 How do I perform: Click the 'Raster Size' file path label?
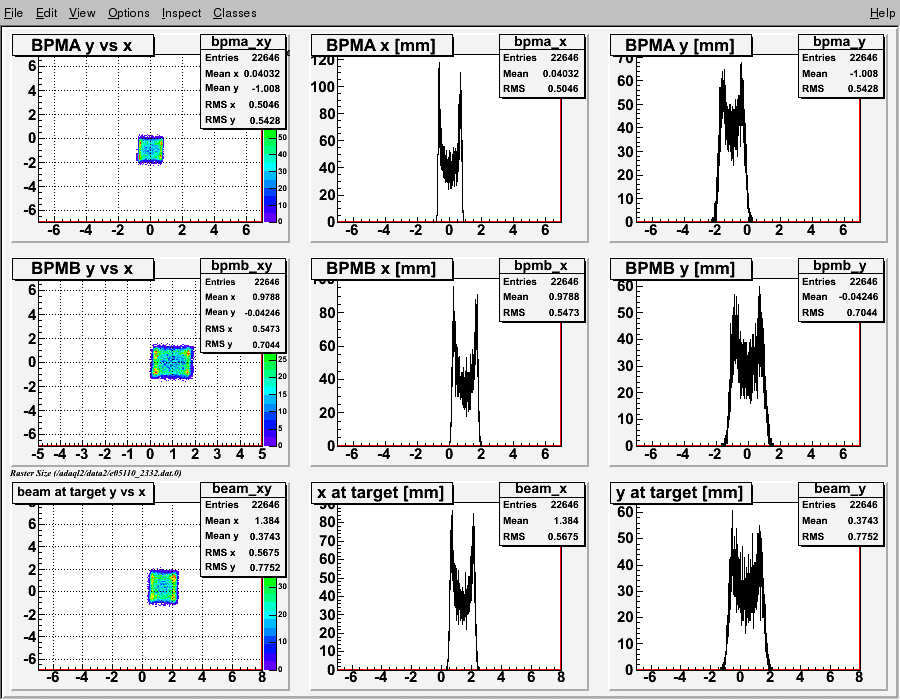click(95, 473)
